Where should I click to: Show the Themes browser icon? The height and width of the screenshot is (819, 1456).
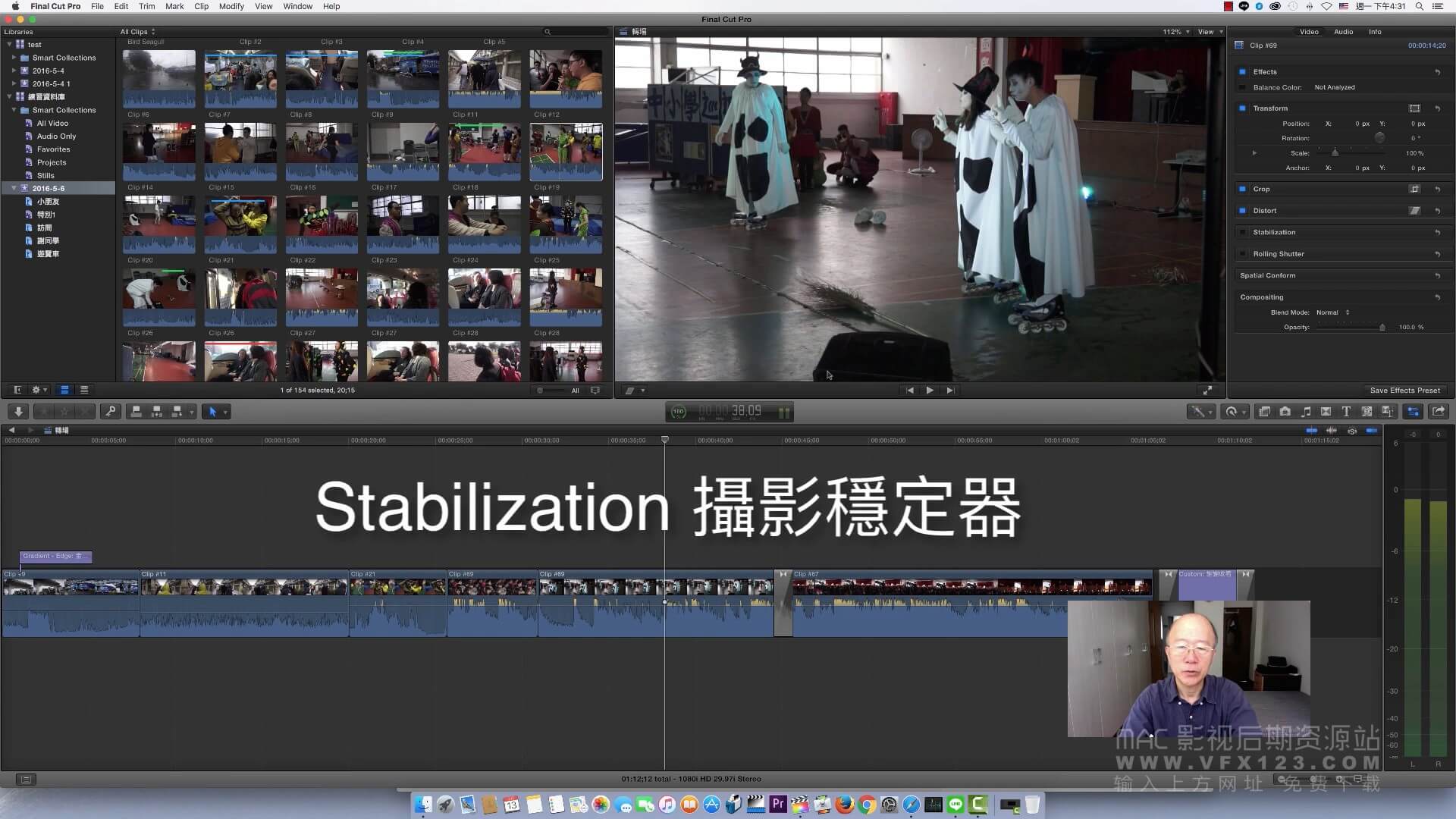[1387, 412]
